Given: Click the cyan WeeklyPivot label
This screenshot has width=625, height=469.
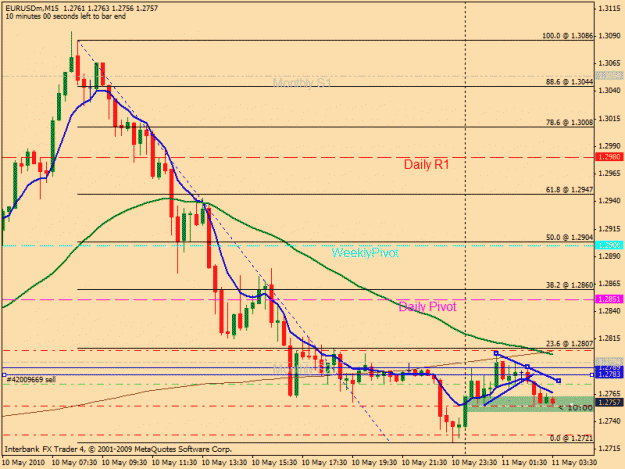Looking at the screenshot, I should 365,253.
